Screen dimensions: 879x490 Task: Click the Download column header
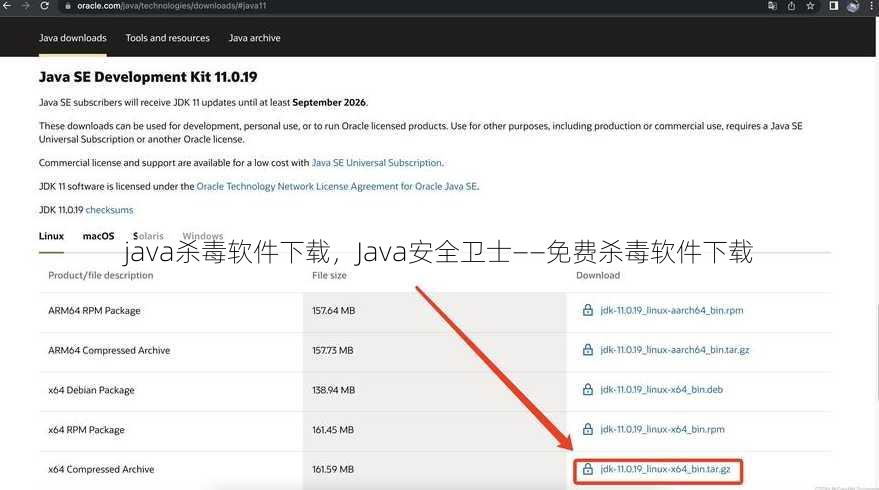[x=598, y=275]
